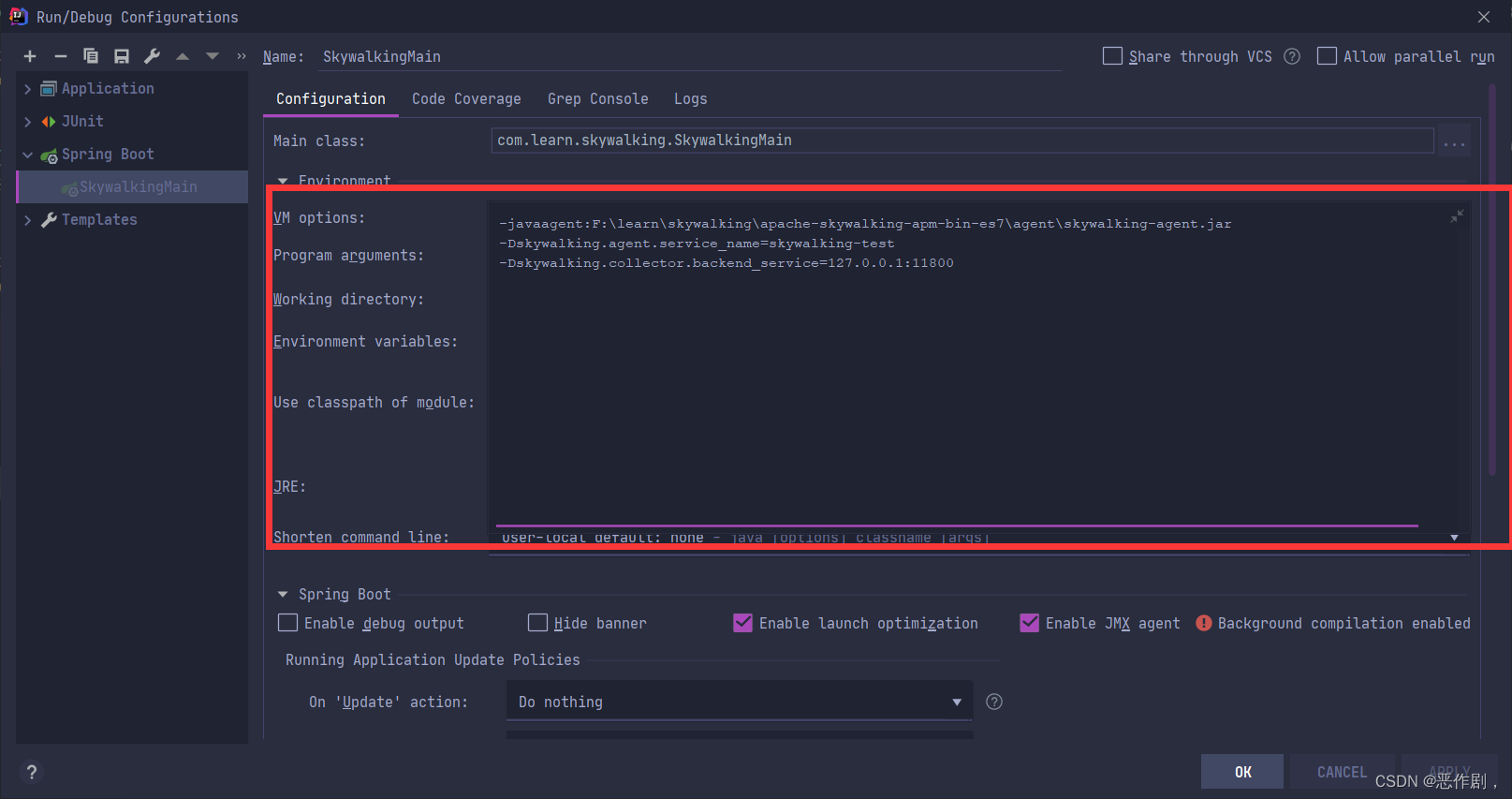The image size is (1512, 799).
Task: Uncheck Enable JMX agent
Action: point(1029,623)
